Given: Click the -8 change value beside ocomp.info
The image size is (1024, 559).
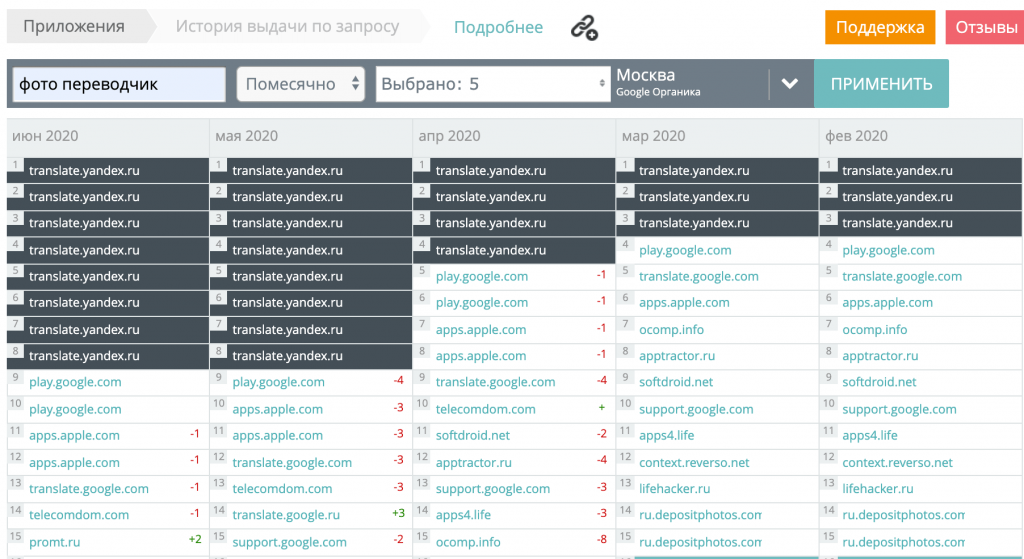Looking at the screenshot, I should [601, 539].
